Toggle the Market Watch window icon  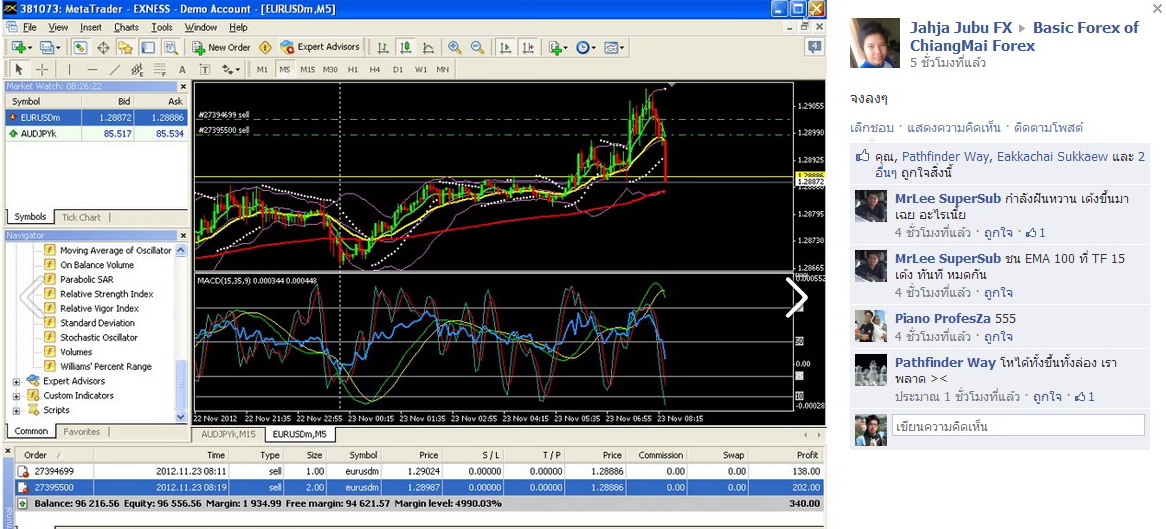pyautogui.click(x=80, y=47)
